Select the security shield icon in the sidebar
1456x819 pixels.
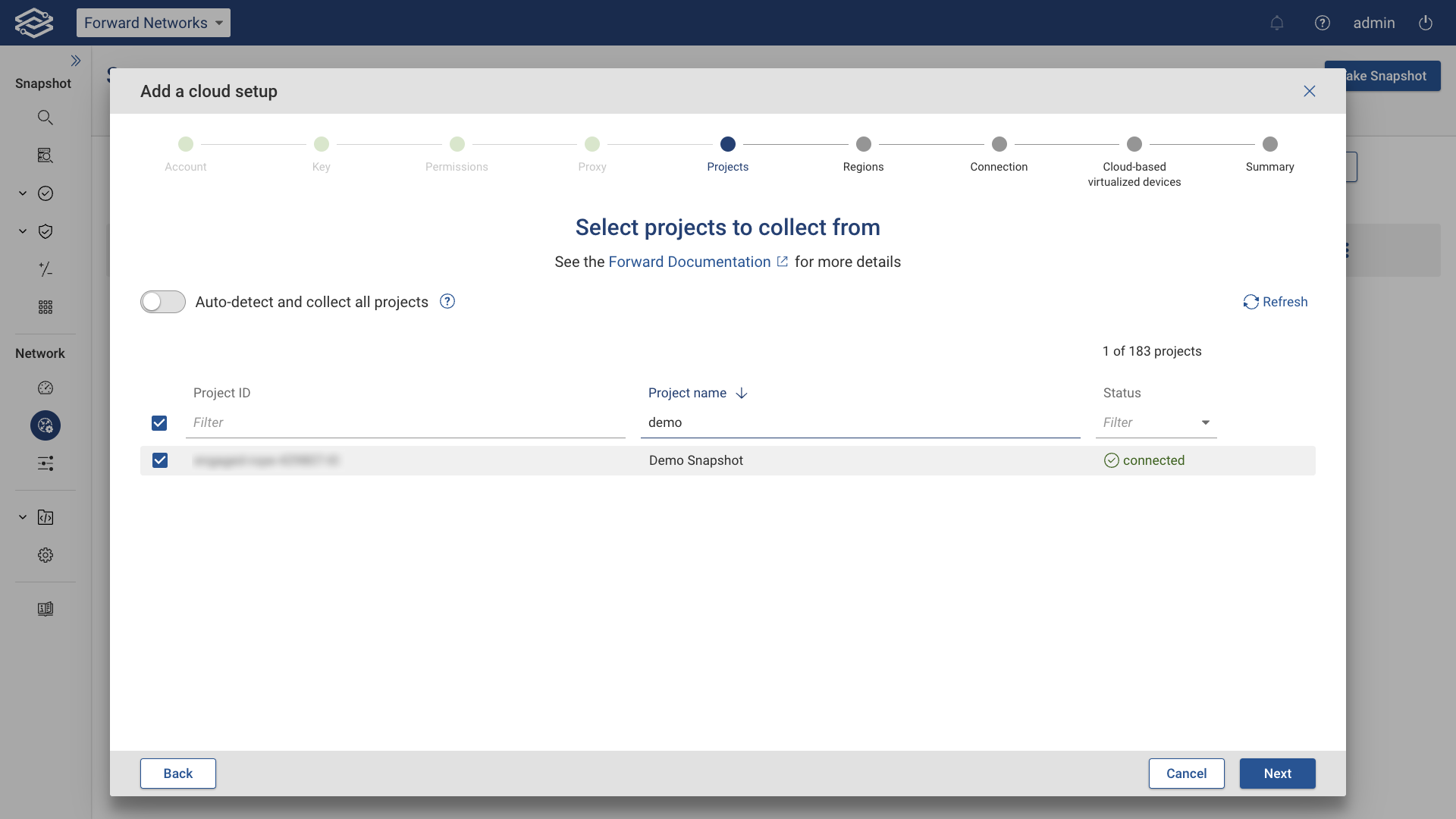[x=45, y=231]
